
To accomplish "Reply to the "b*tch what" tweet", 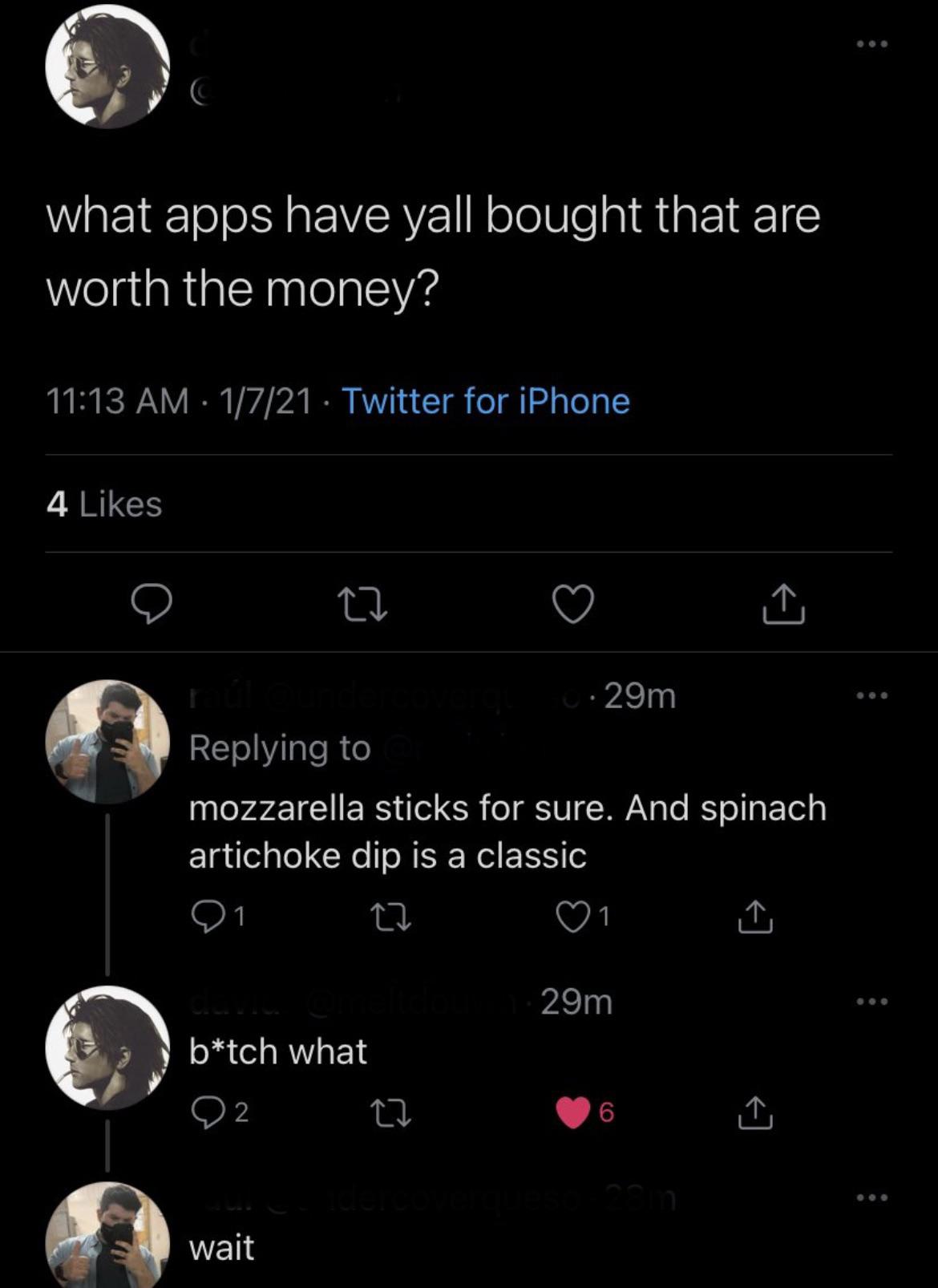I will pos(208,1112).
